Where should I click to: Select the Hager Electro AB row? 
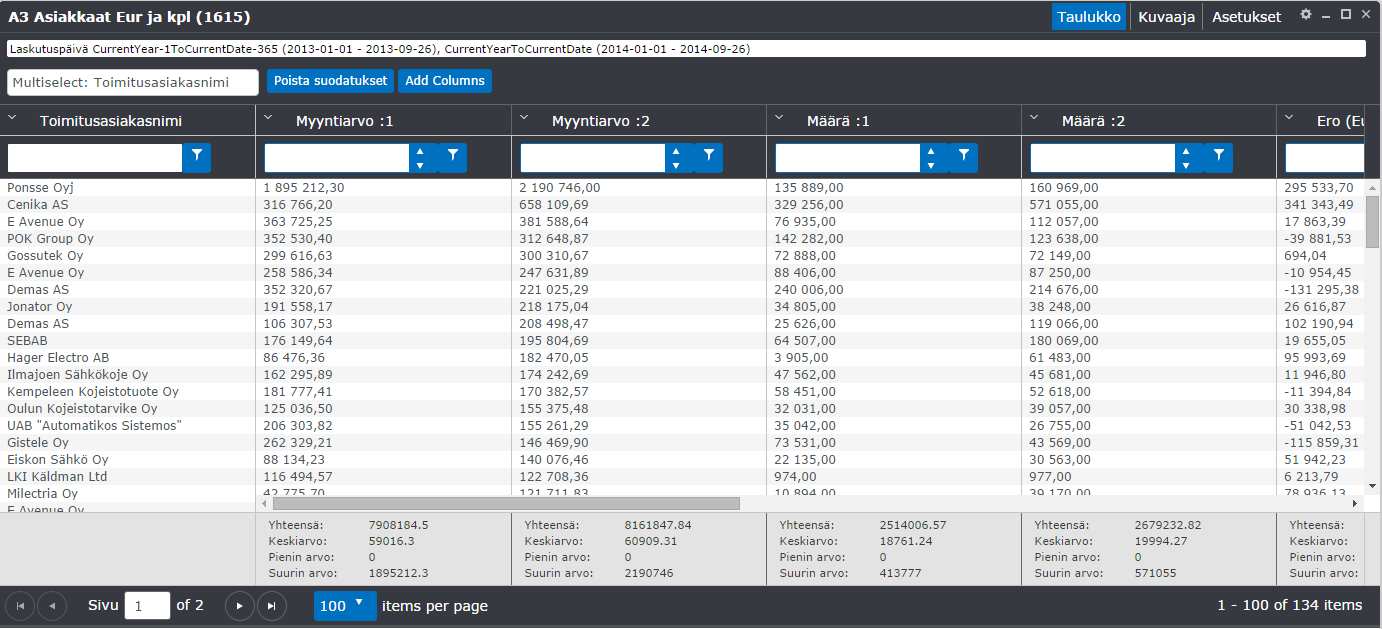click(x=683, y=357)
